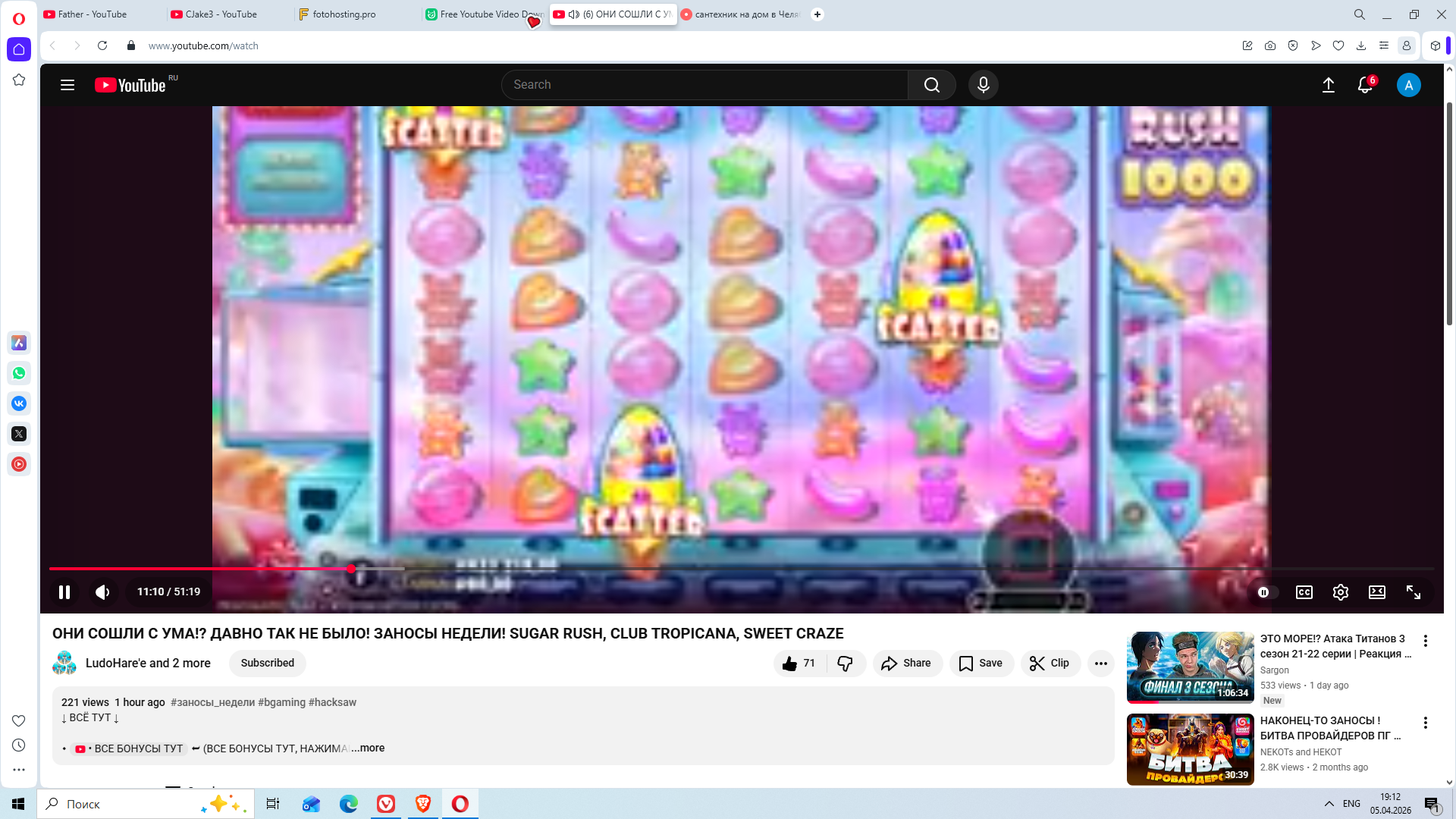Open options menu for Sargon video
Screen dimensions: 1456x819
pyautogui.click(x=1425, y=641)
